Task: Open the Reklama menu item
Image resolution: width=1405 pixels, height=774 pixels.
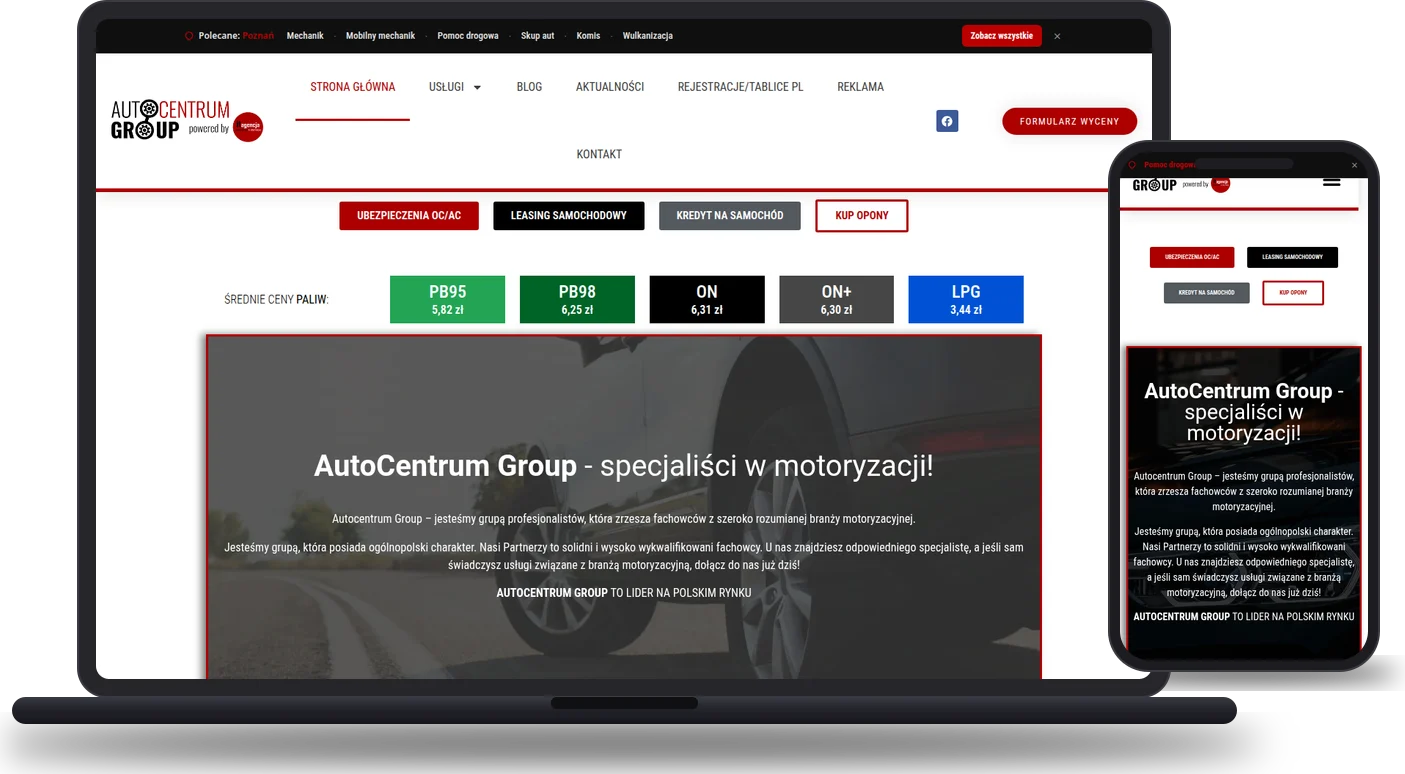Action: tap(861, 87)
